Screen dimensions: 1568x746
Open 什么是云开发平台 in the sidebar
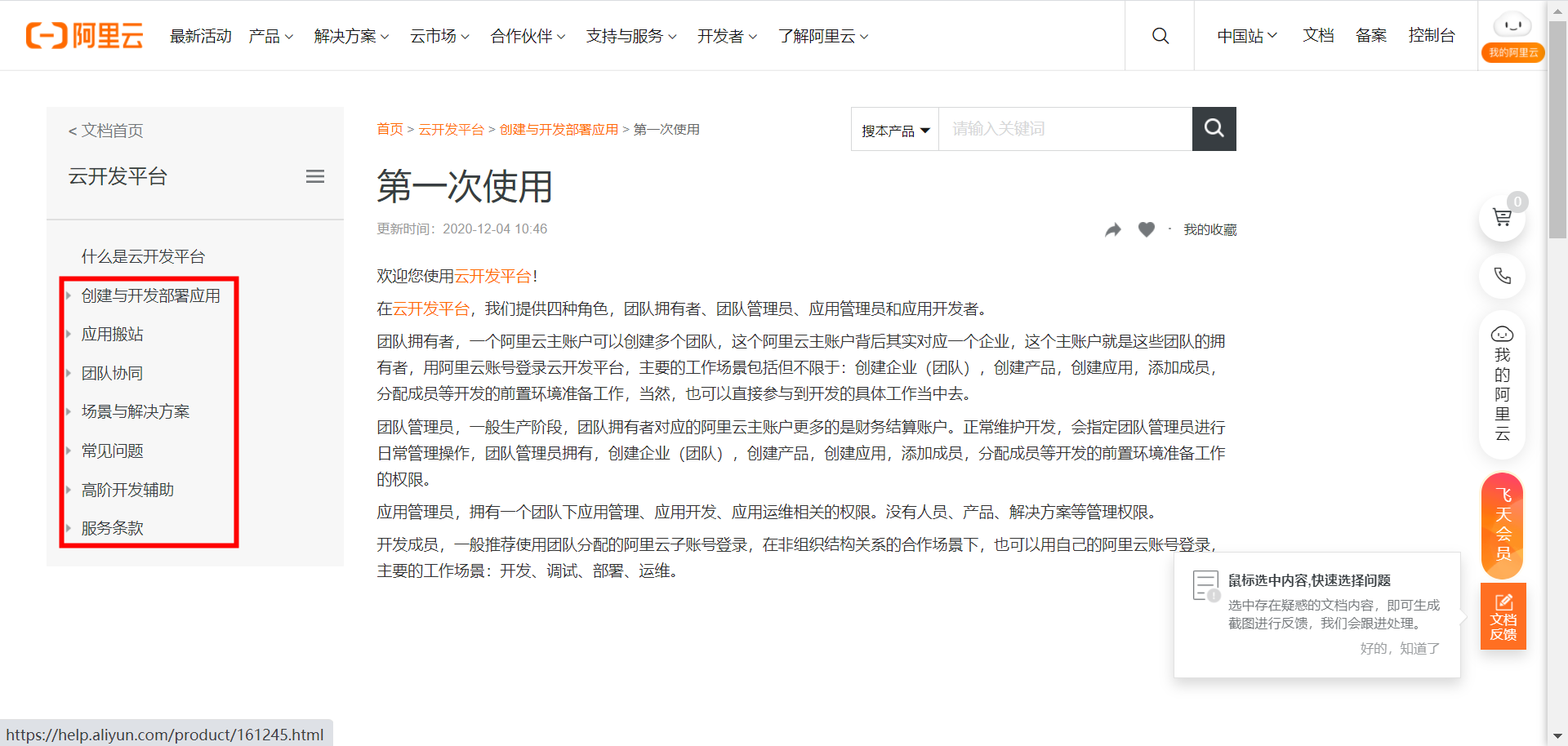coord(143,256)
